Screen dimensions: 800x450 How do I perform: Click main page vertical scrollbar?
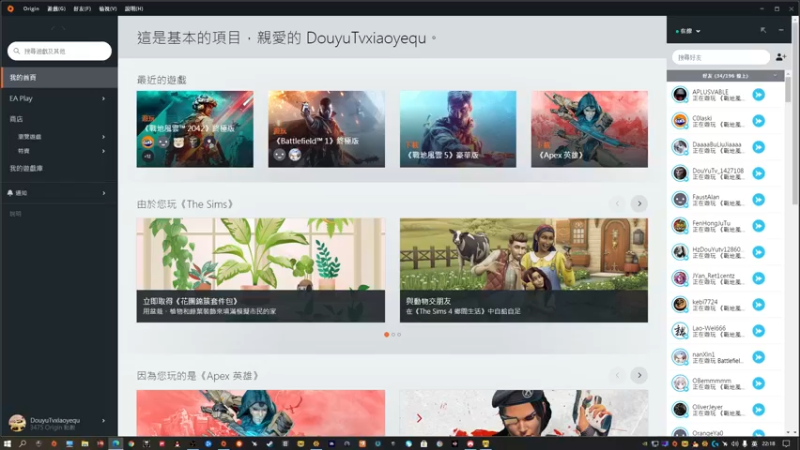[795, 112]
